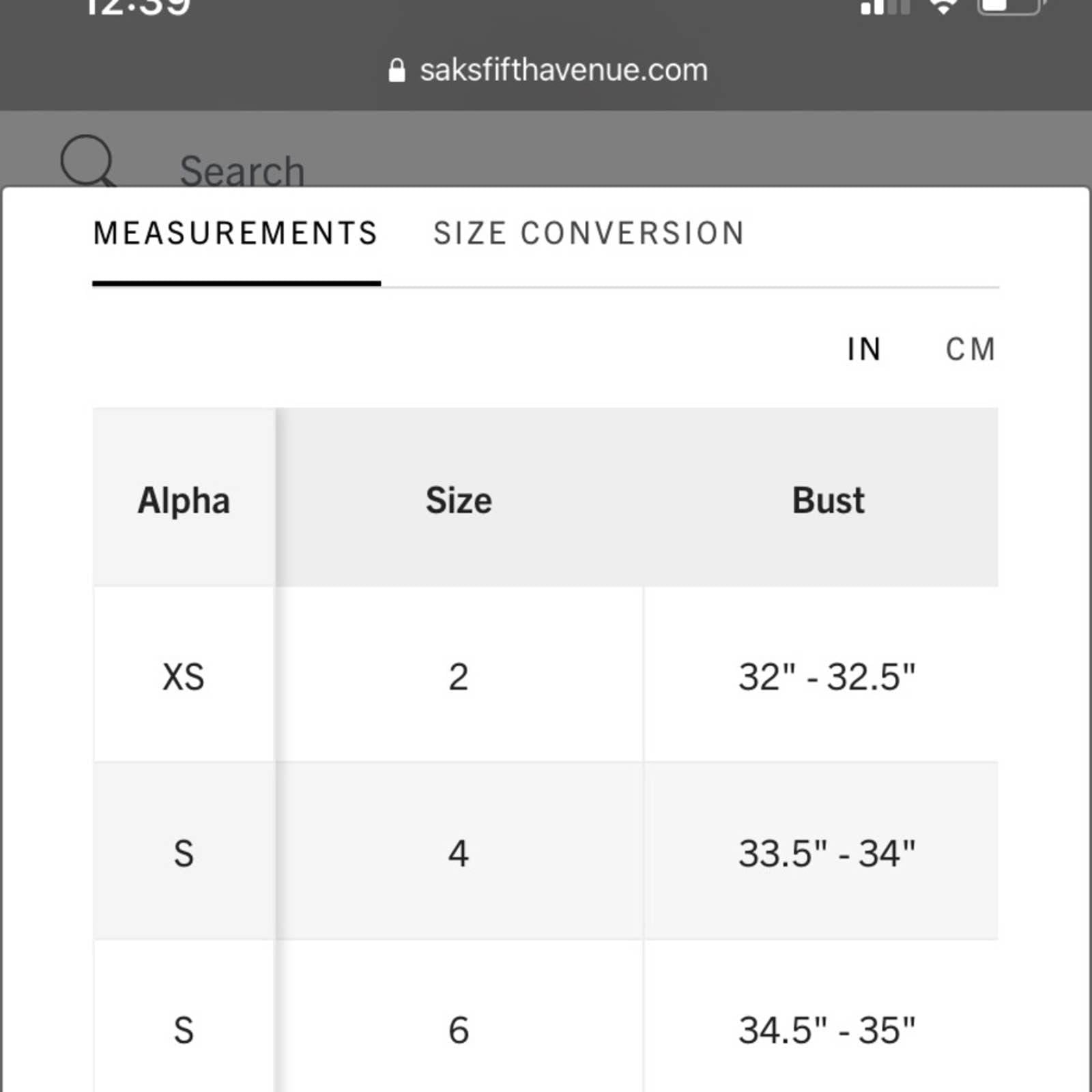Screen dimensions: 1092x1092
Task: Tap the size 2 cell
Action: coord(459,675)
